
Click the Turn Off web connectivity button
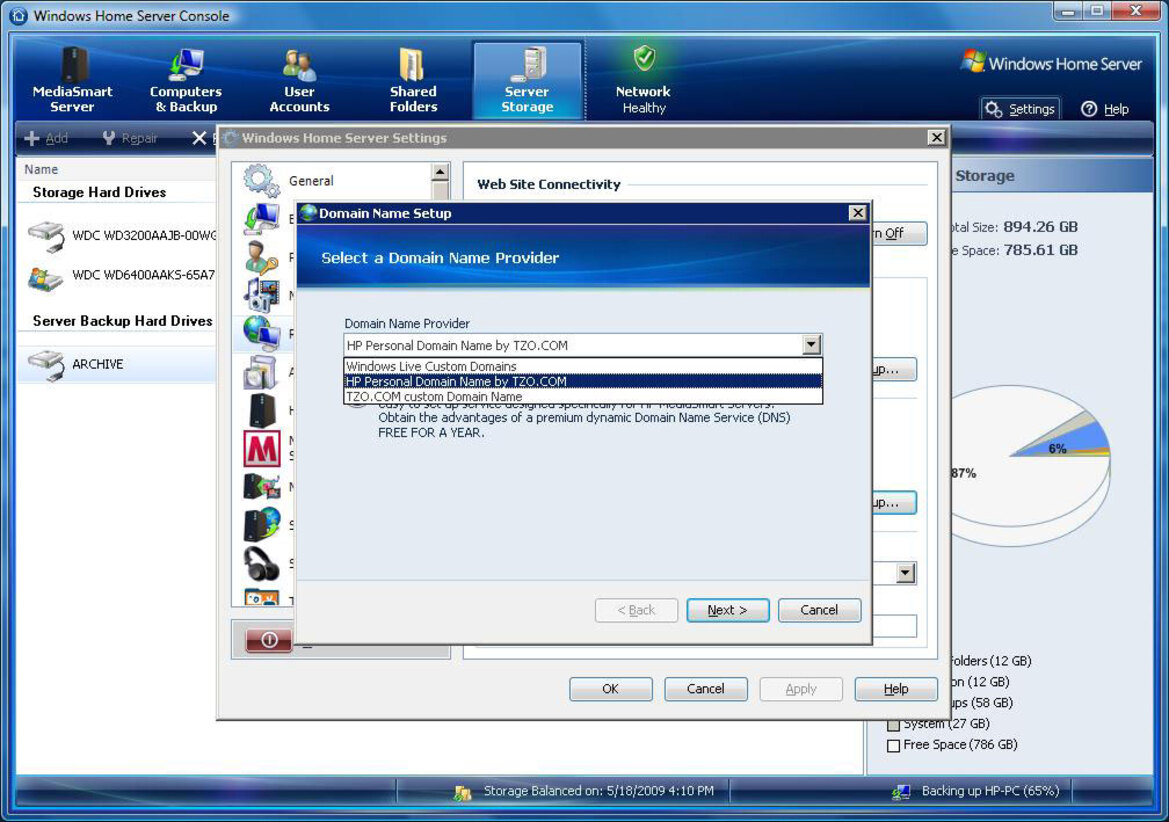(899, 233)
